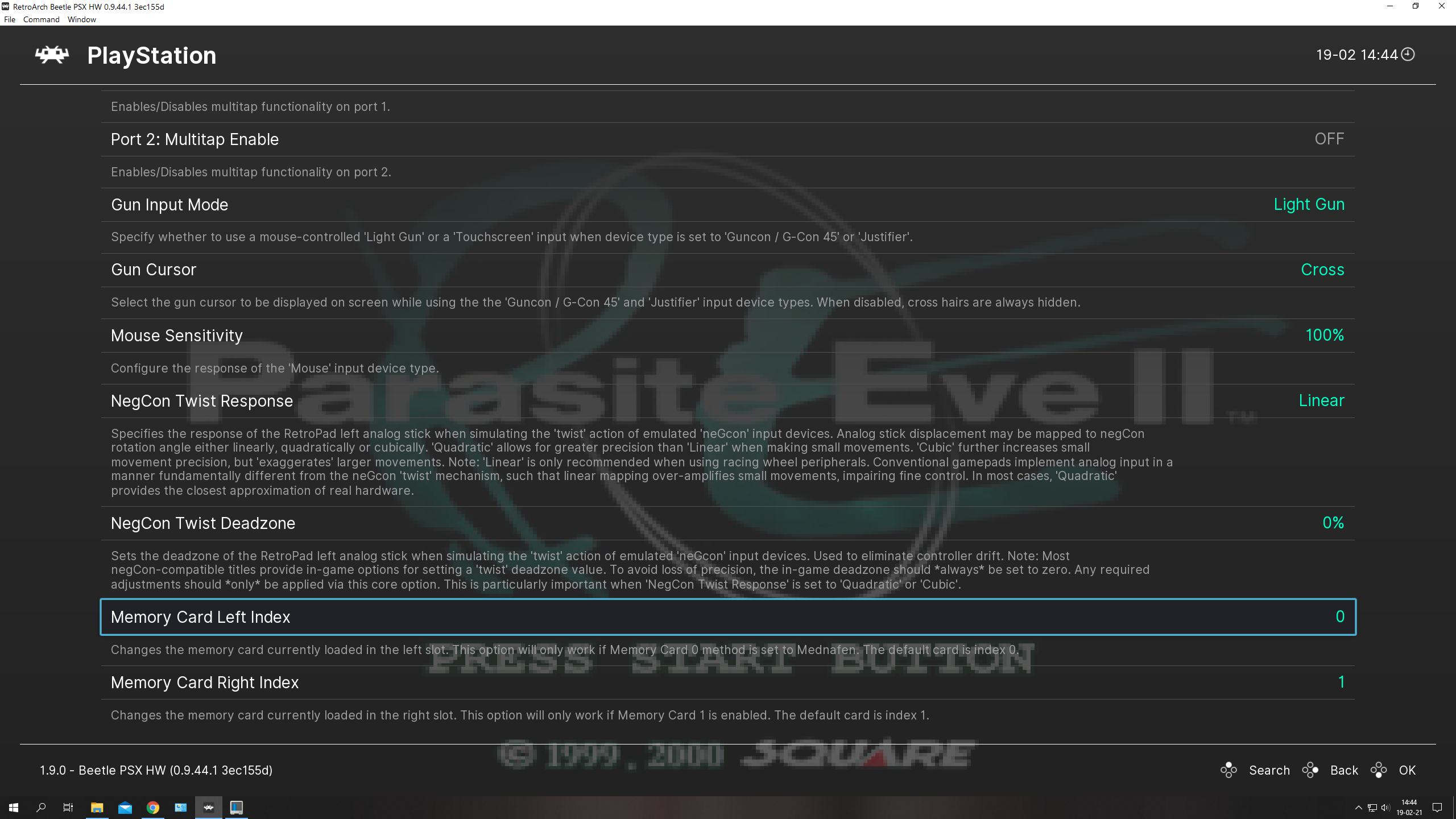Toggle Port 2 Multitap Enable OFF switch
Image resolution: width=1456 pixels, height=819 pixels.
point(1330,139)
